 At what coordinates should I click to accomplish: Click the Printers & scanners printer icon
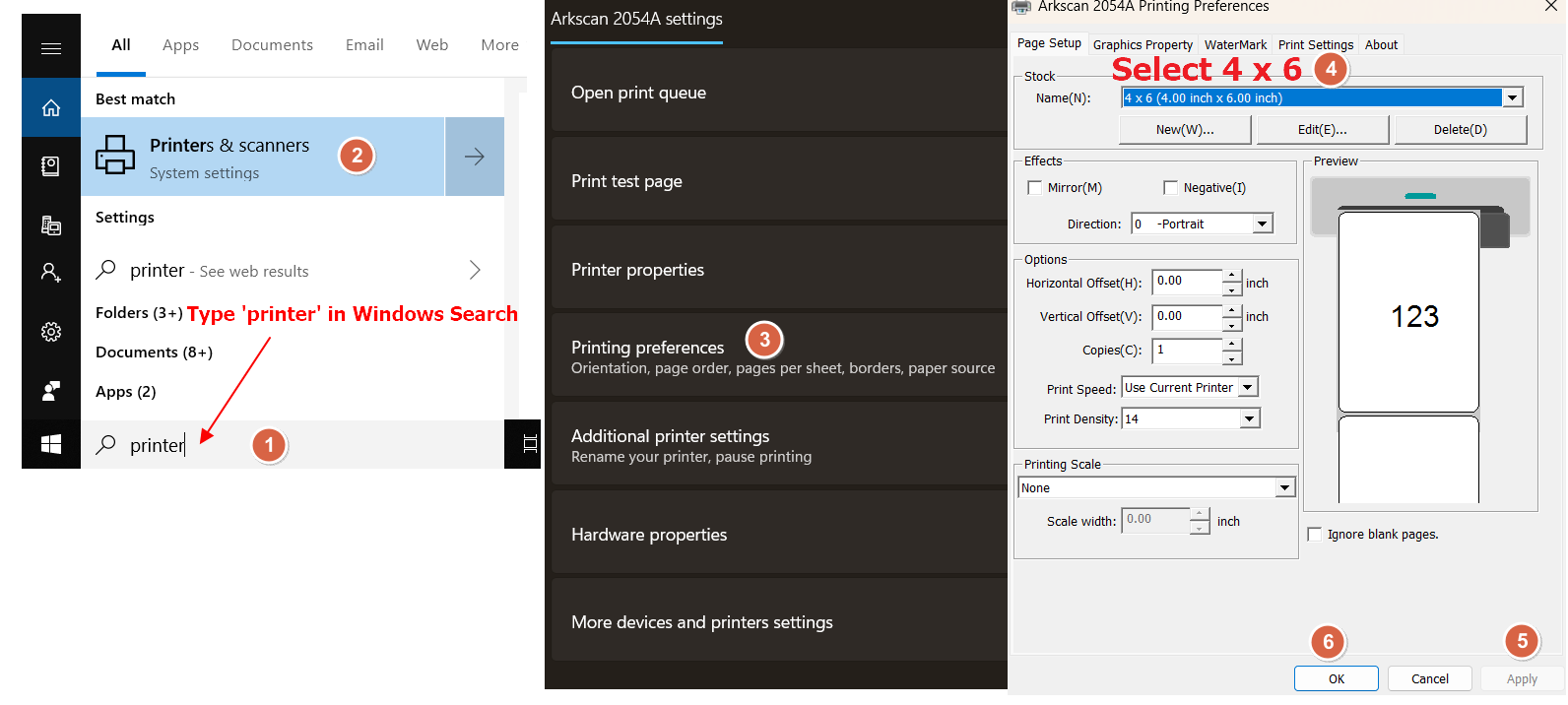tap(115, 156)
